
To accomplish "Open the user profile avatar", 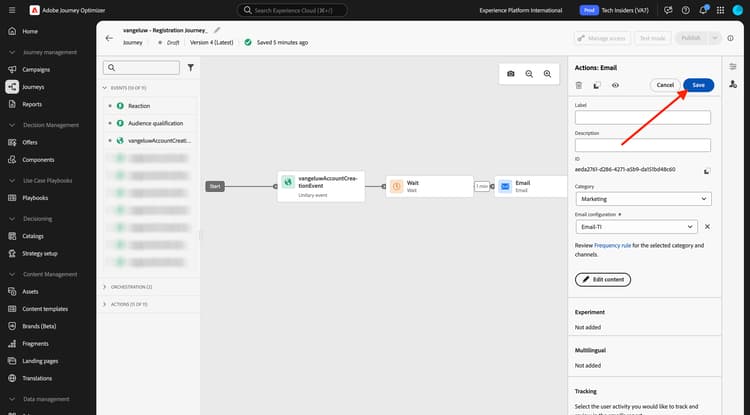I will [738, 10].
